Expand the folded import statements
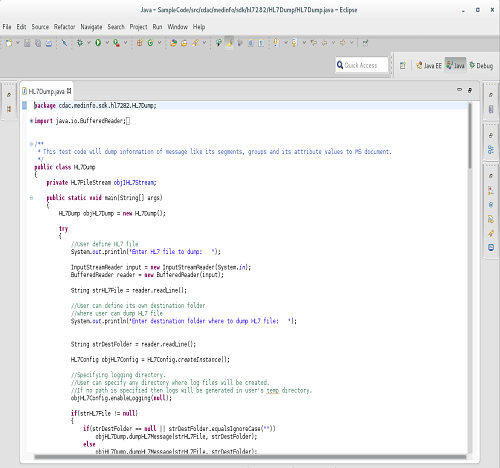 click(x=31, y=121)
